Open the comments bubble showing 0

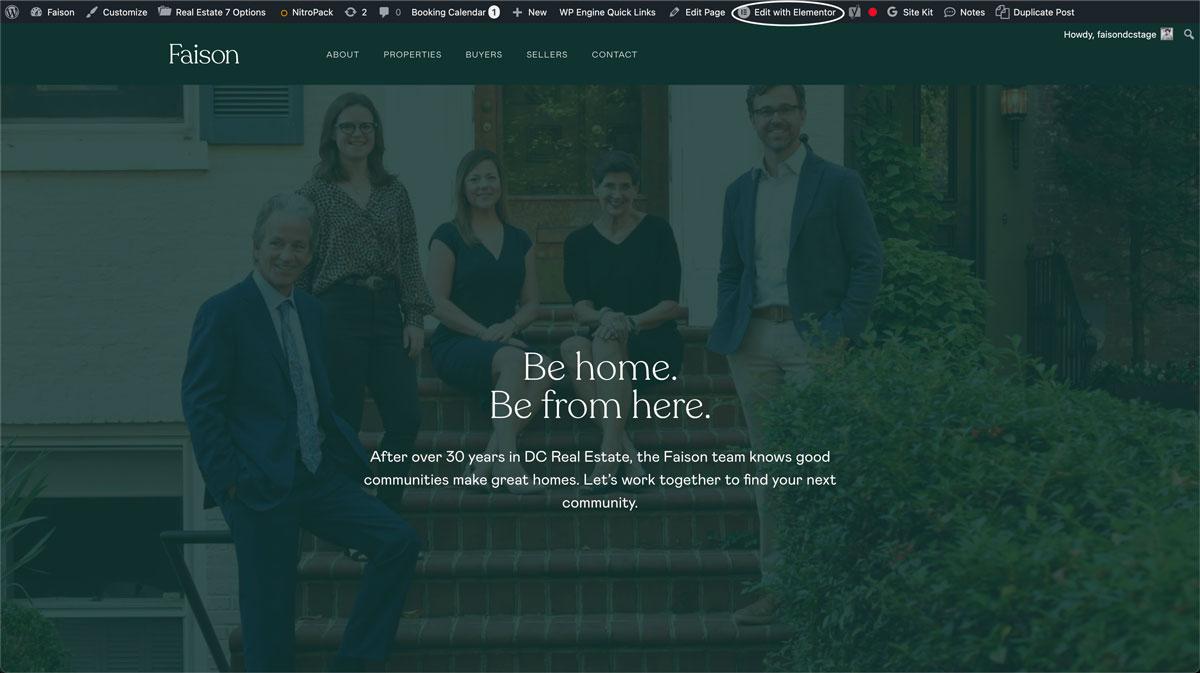click(x=390, y=12)
